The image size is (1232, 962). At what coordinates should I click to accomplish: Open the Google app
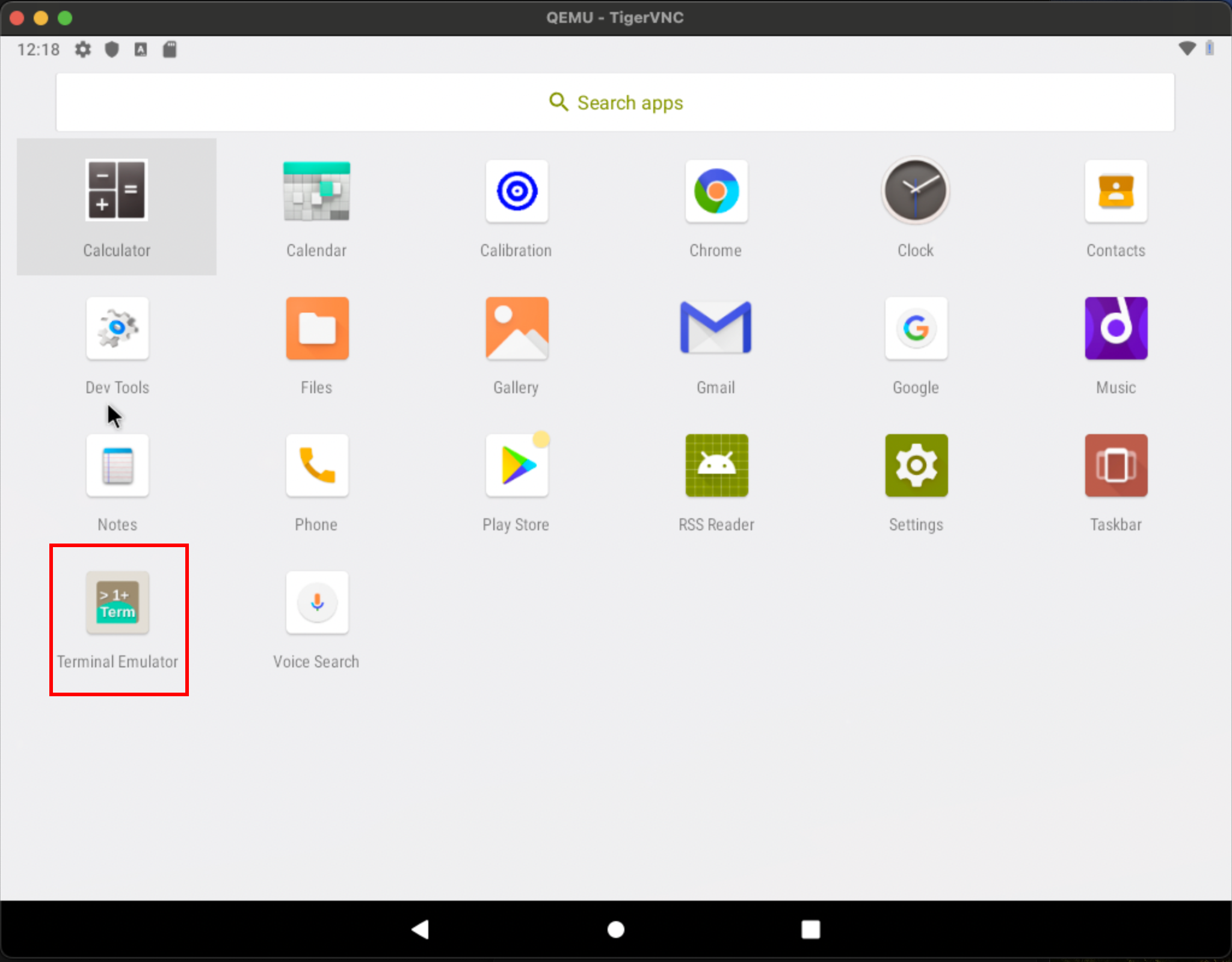(916, 328)
